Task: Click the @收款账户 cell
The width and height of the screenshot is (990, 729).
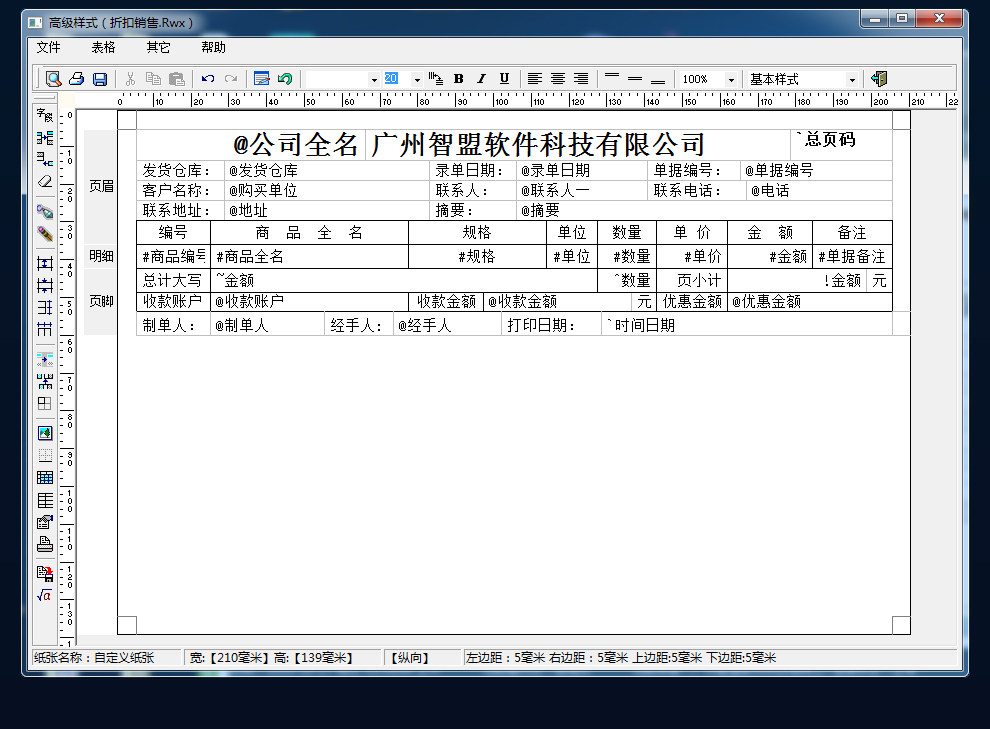Action: 309,302
